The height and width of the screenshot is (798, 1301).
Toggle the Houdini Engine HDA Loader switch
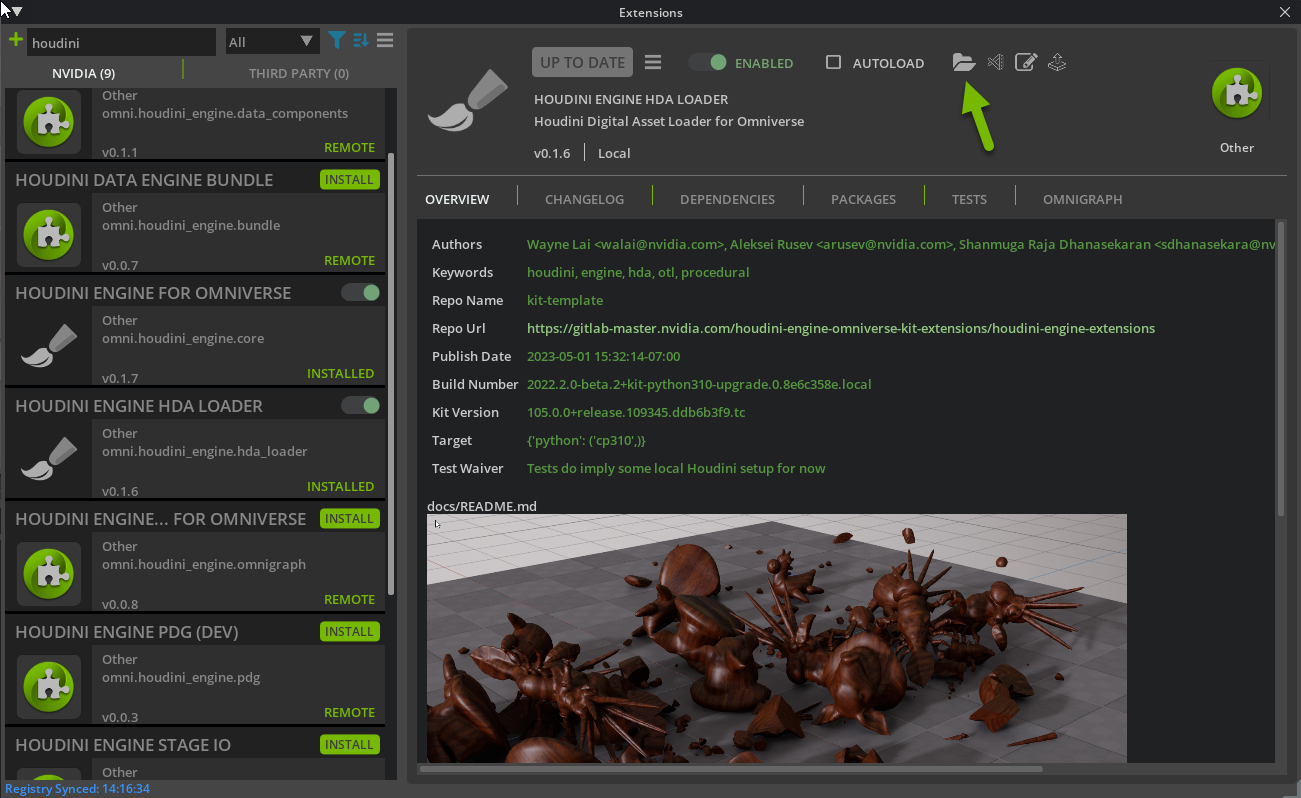[360, 406]
